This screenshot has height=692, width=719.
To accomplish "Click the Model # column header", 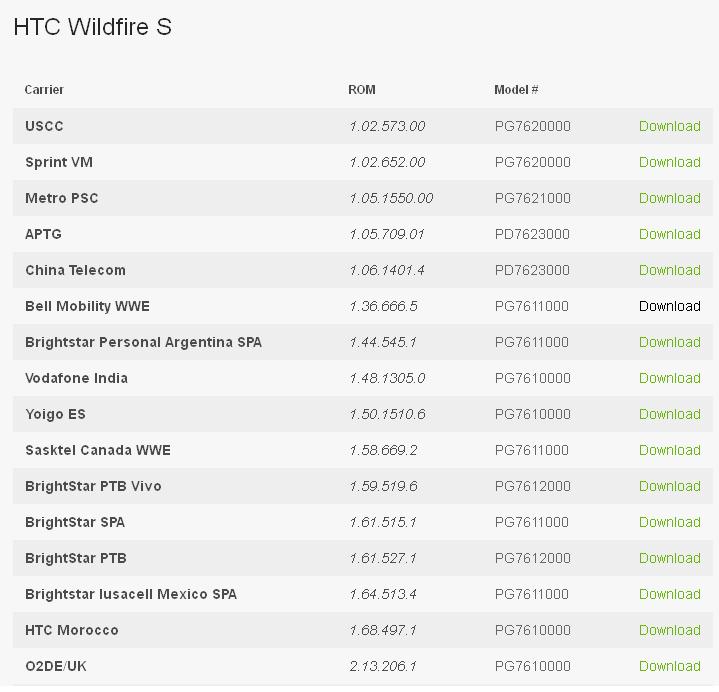I will pyautogui.click(x=516, y=90).
